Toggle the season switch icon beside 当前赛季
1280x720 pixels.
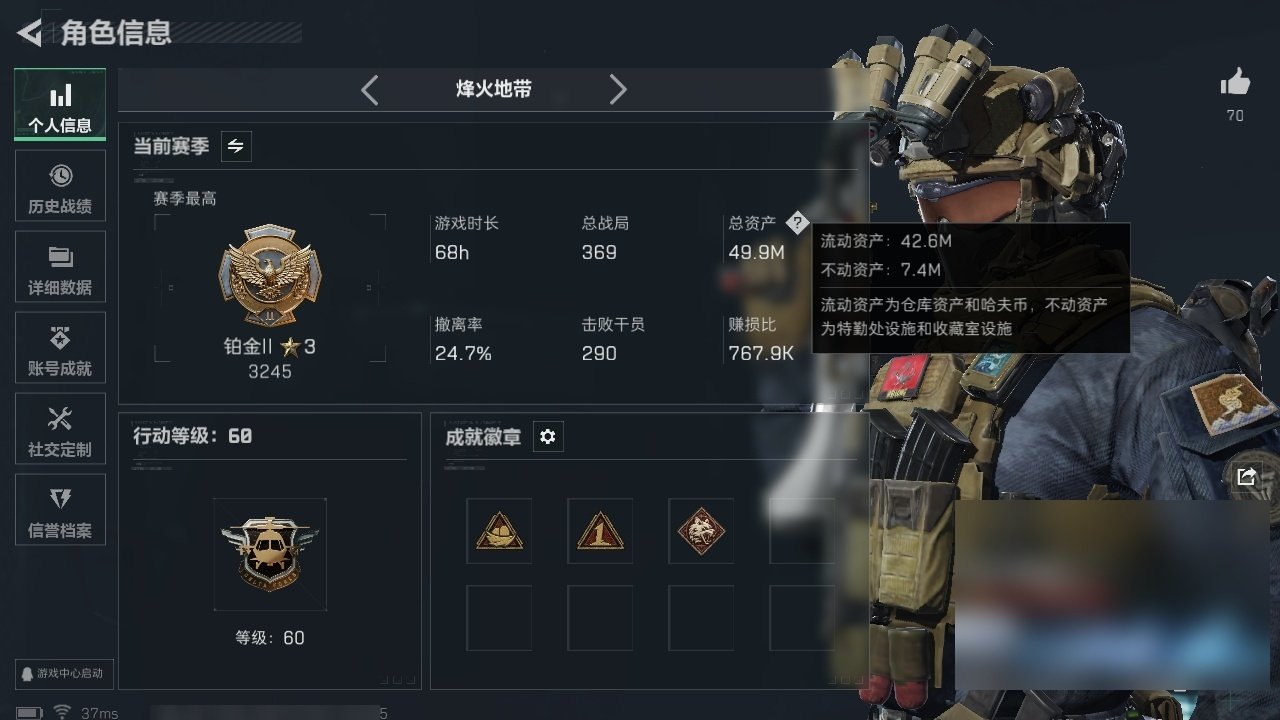pyautogui.click(x=235, y=146)
